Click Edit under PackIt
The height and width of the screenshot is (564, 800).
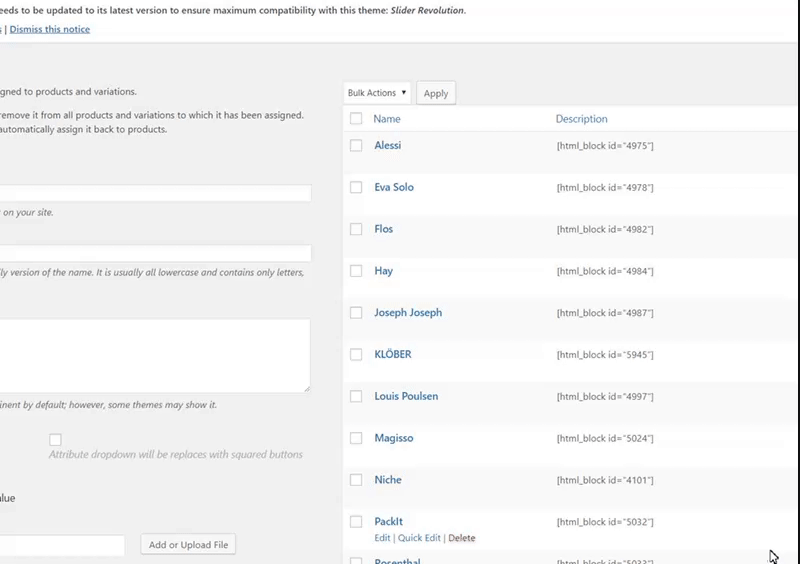tap(382, 538)
